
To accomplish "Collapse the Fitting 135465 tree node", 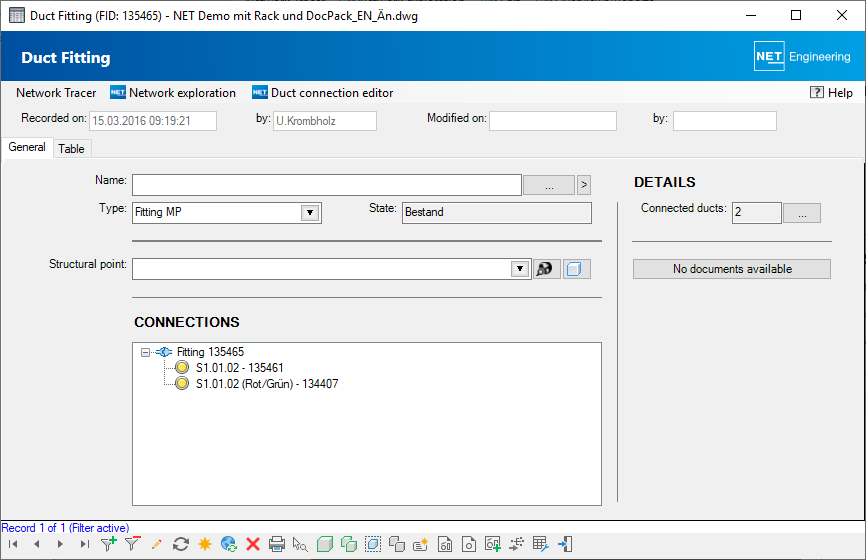I will [x=145, y=352].
